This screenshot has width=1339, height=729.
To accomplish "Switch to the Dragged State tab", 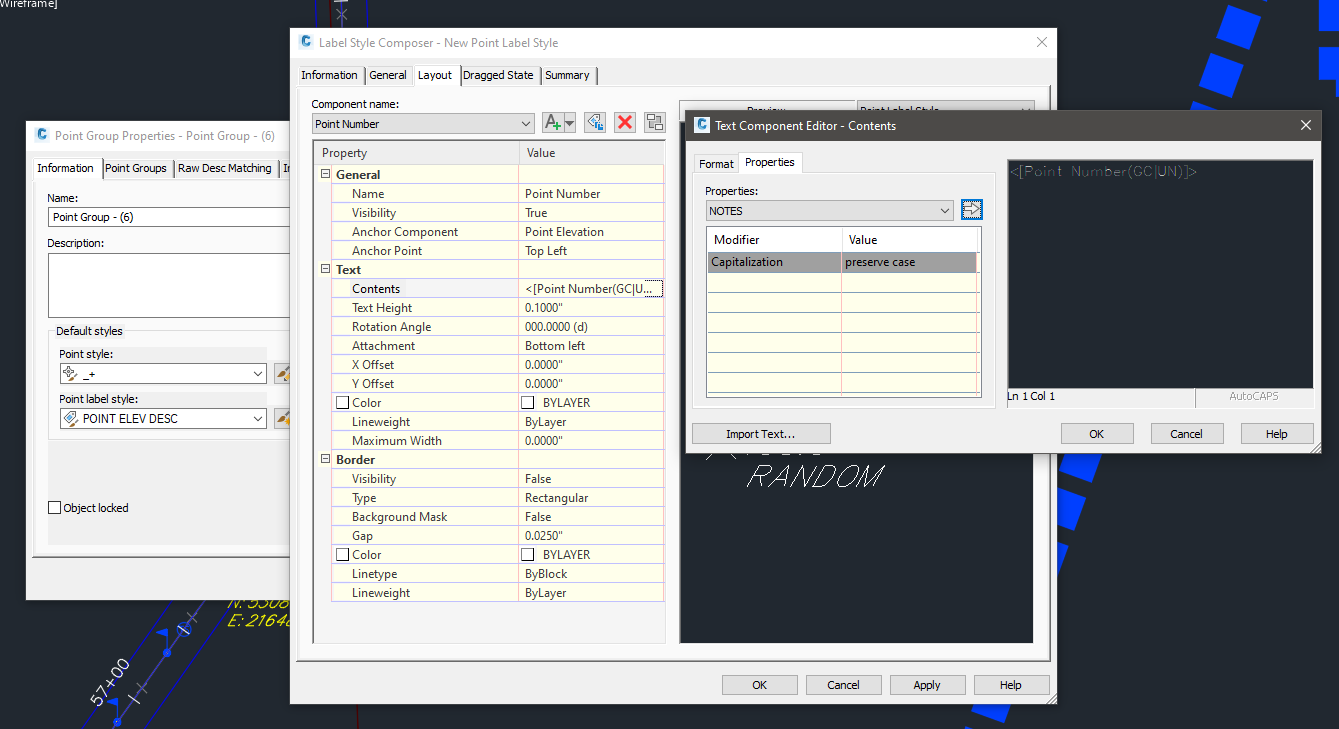I will point(498,75).
